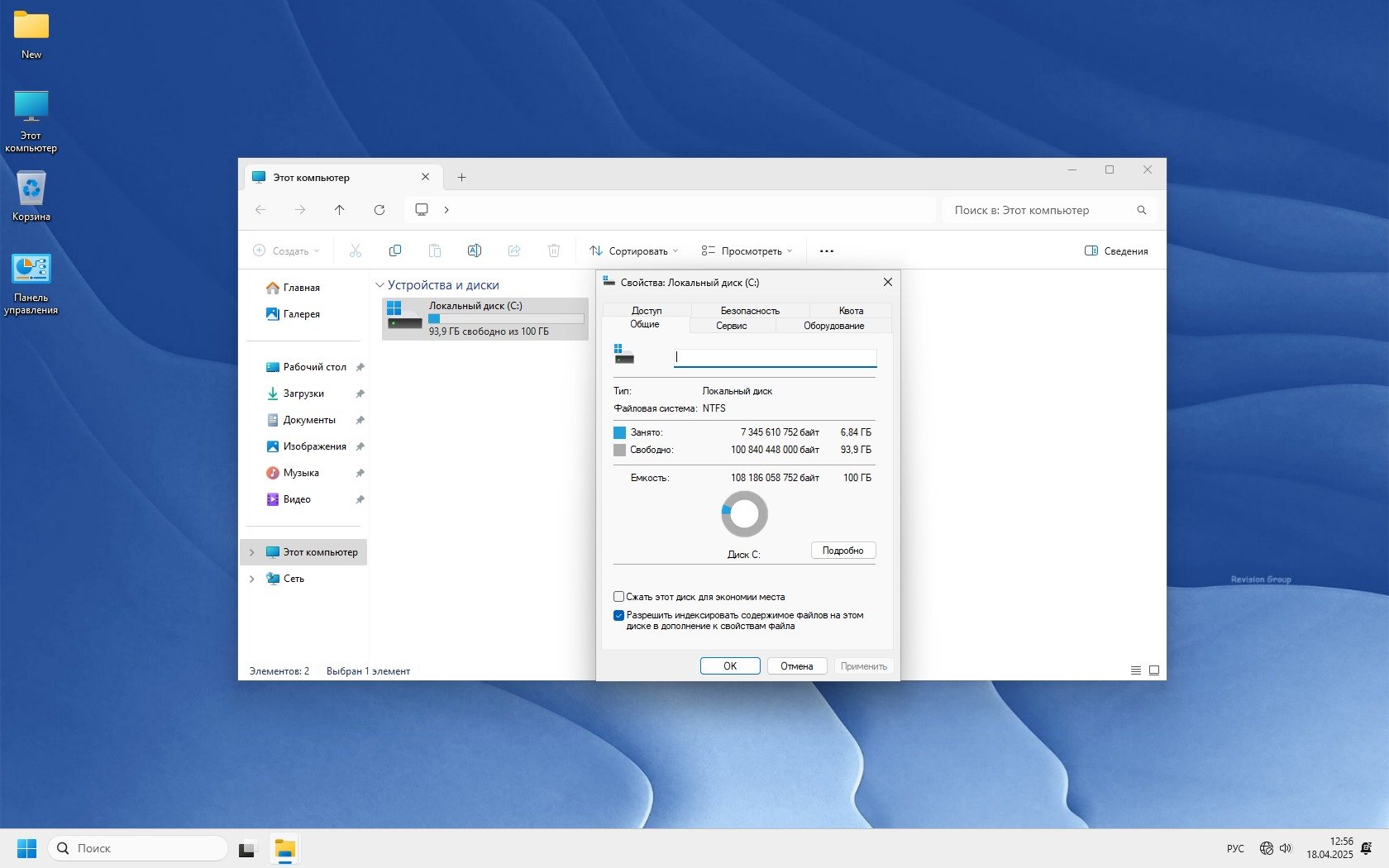Switch to the Security (Безопасность) tab
Image resolution: width=1389 pixels, height=868 pixels.
[x=750, y=311]
